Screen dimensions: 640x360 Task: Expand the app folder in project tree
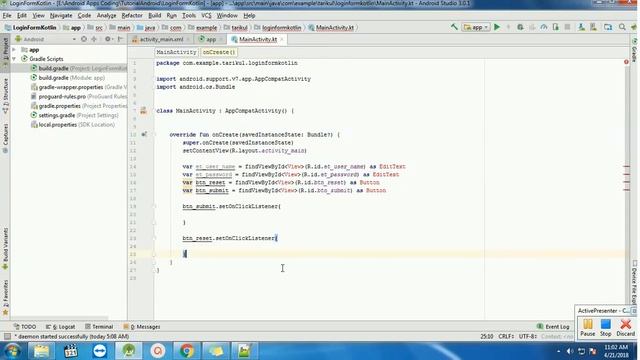pos(14,49)
